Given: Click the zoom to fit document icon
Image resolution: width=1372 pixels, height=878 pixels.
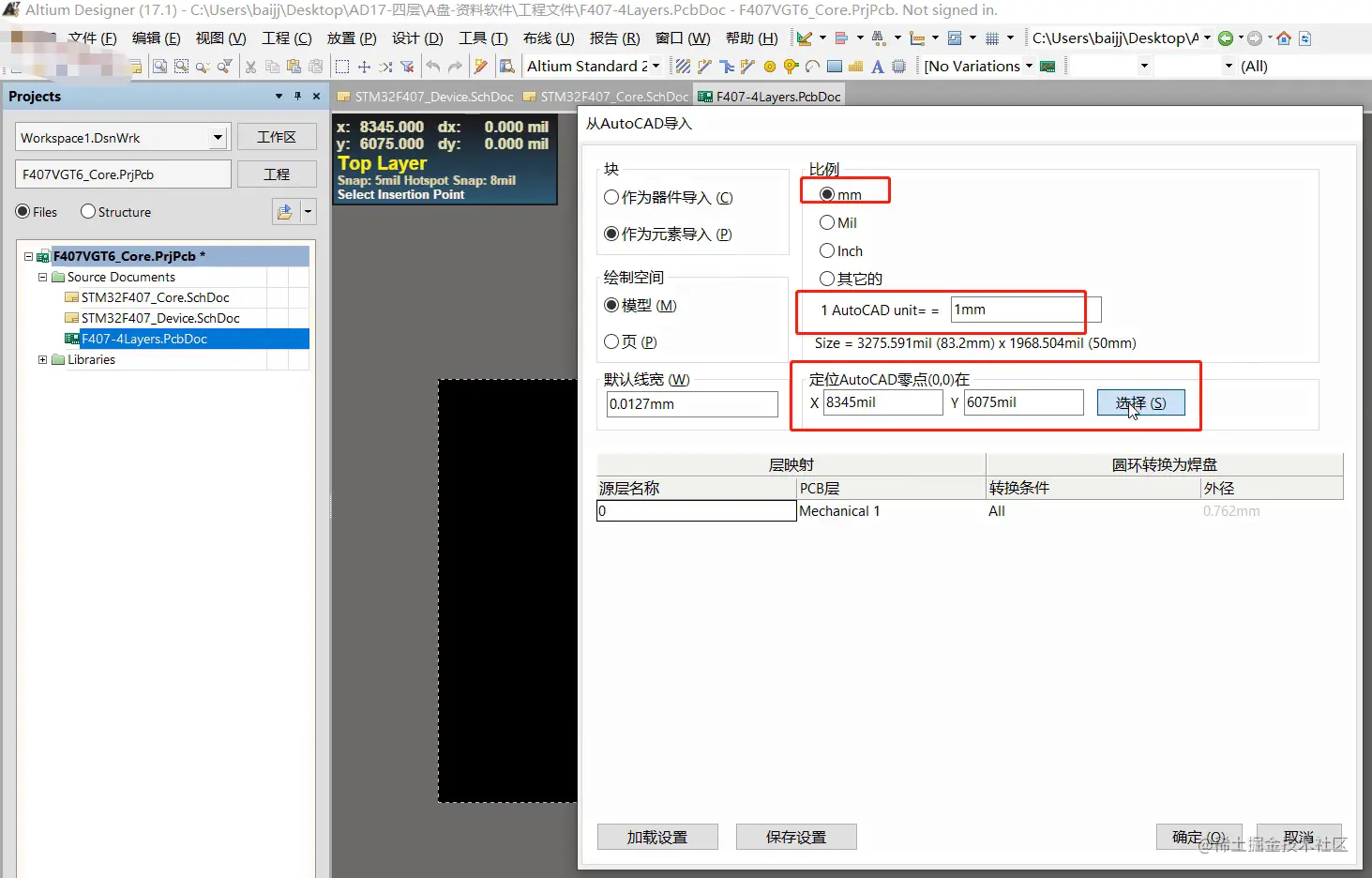Looking at the screenshot, I should click(160, 67).
